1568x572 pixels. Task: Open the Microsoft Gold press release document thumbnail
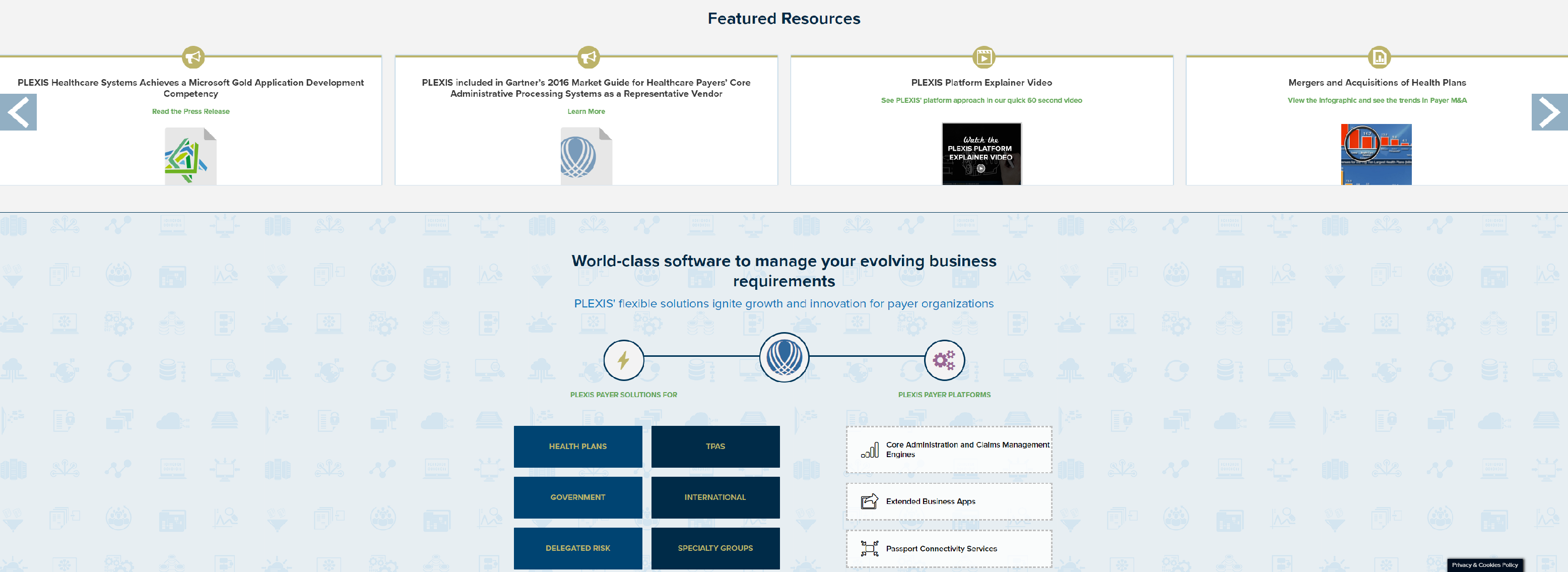pos(190,156)
